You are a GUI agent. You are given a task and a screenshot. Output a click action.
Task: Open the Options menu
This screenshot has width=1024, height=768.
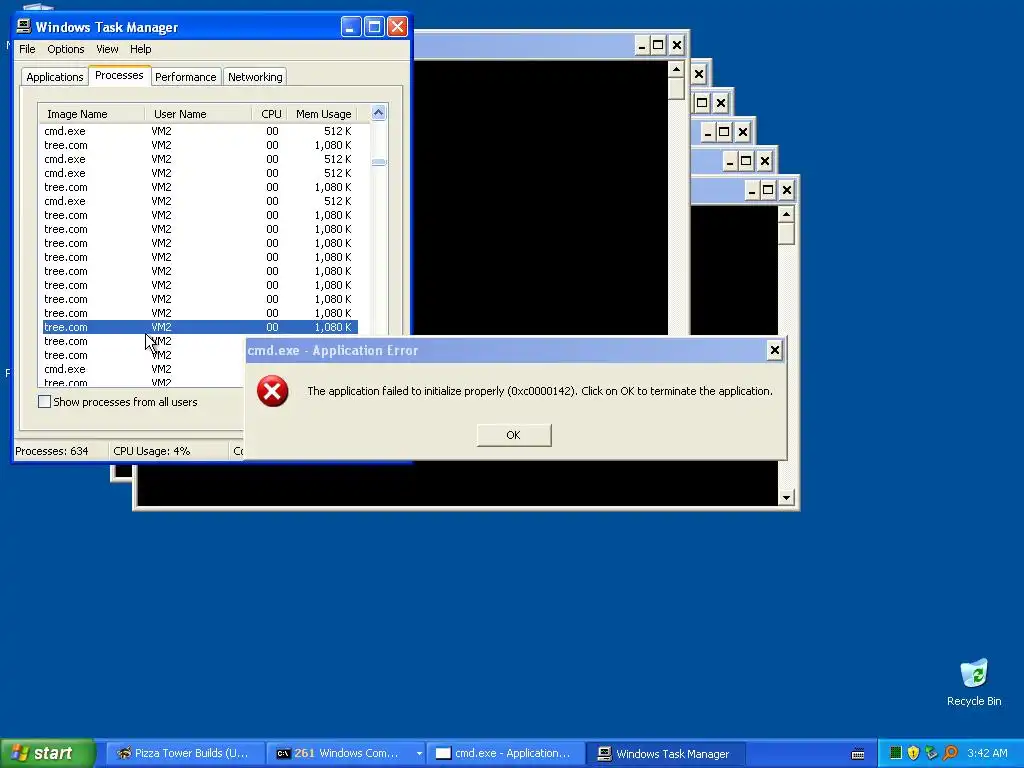point(65,49)
